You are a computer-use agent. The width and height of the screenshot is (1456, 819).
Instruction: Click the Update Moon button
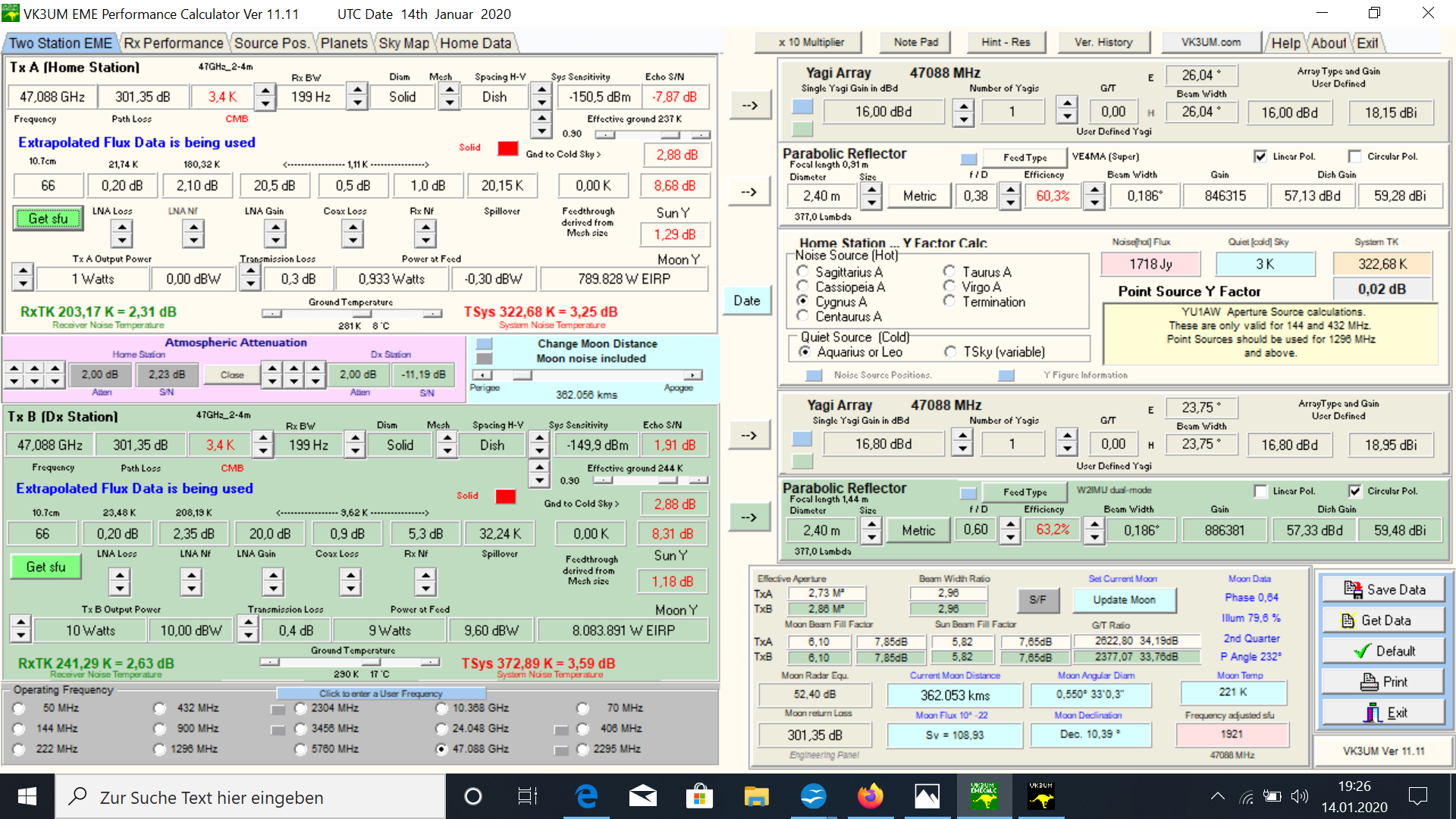click(1124, 600)
